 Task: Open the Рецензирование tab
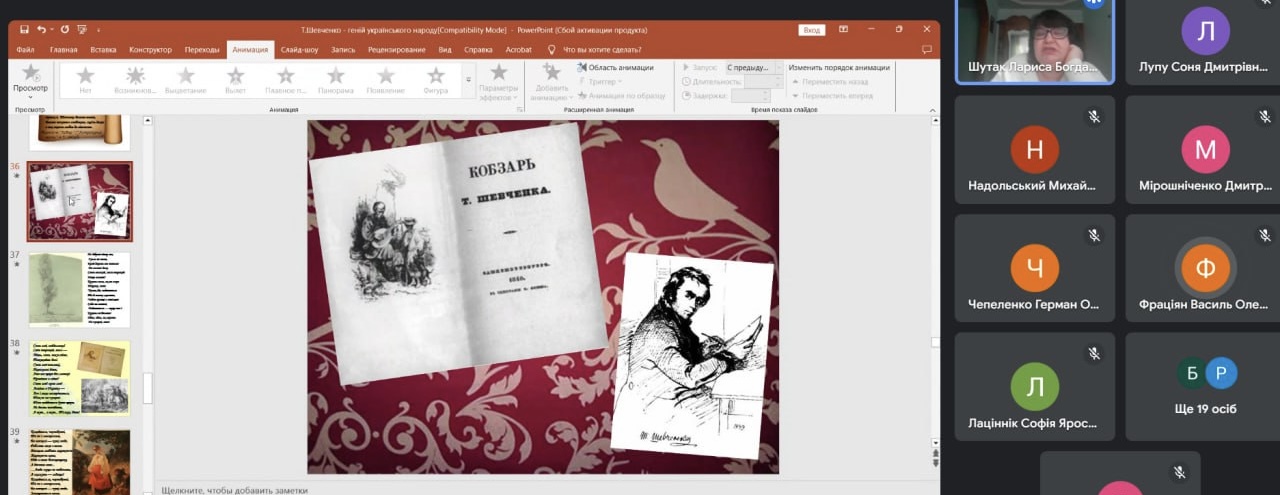(397, 49)
